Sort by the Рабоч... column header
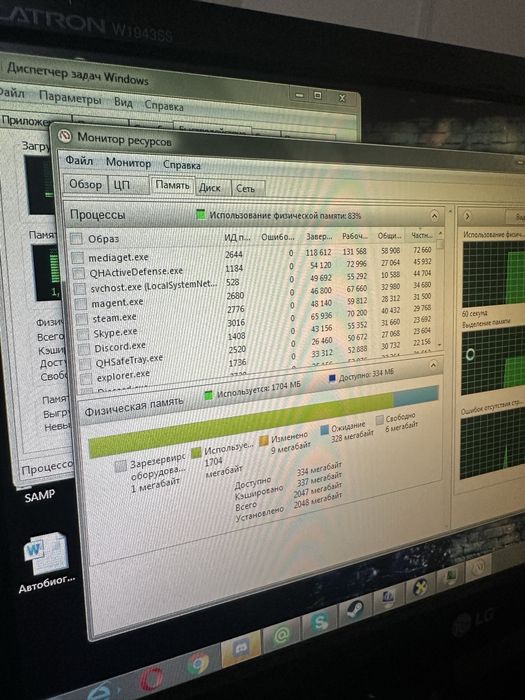525x700 pixels. (x=355, y=236)
